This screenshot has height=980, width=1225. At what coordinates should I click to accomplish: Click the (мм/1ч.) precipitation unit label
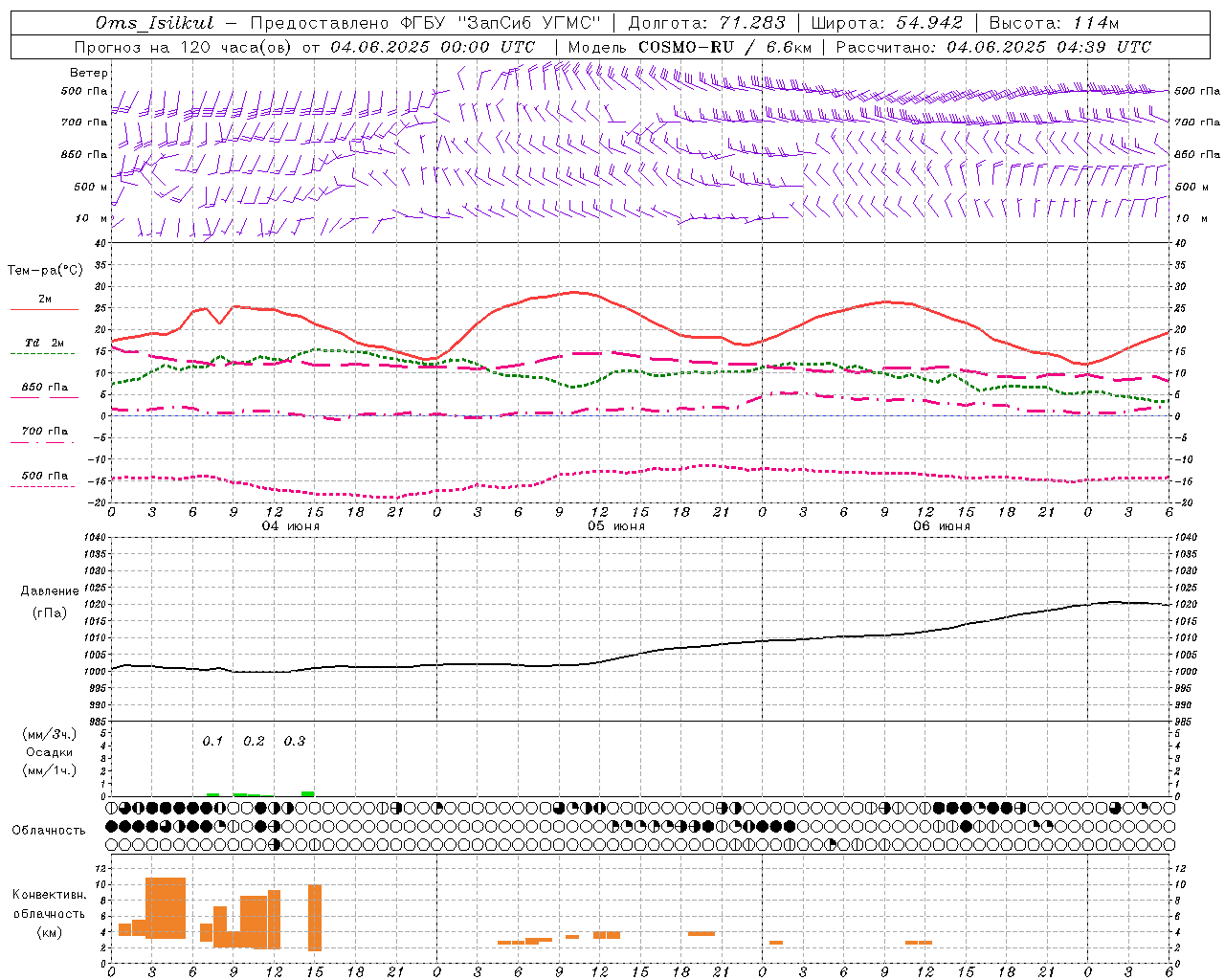(49, 770)
